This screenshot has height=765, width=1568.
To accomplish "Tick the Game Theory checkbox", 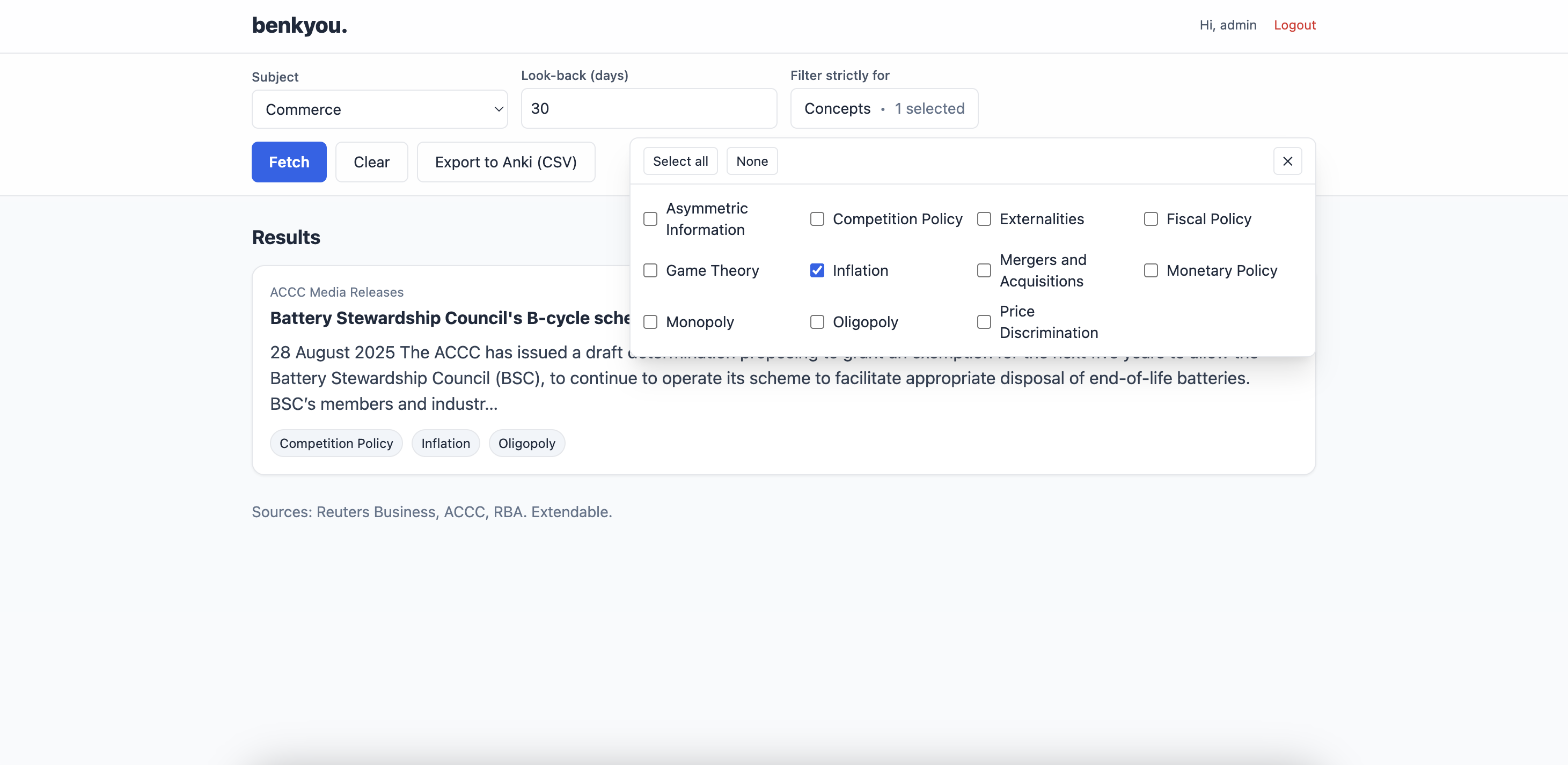I will tap(650, 270).
